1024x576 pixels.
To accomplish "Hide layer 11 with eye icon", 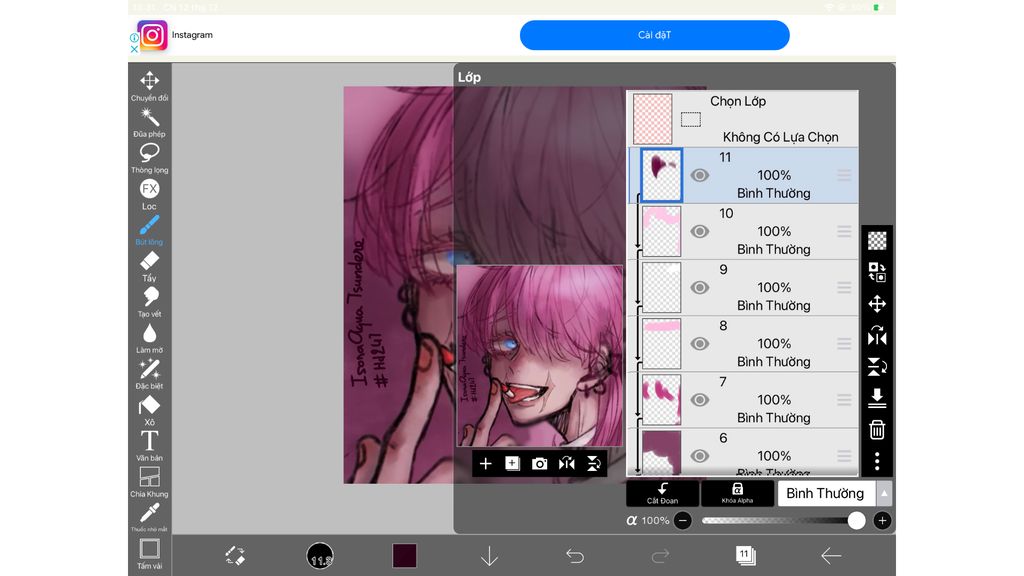I will coord(699,175).
